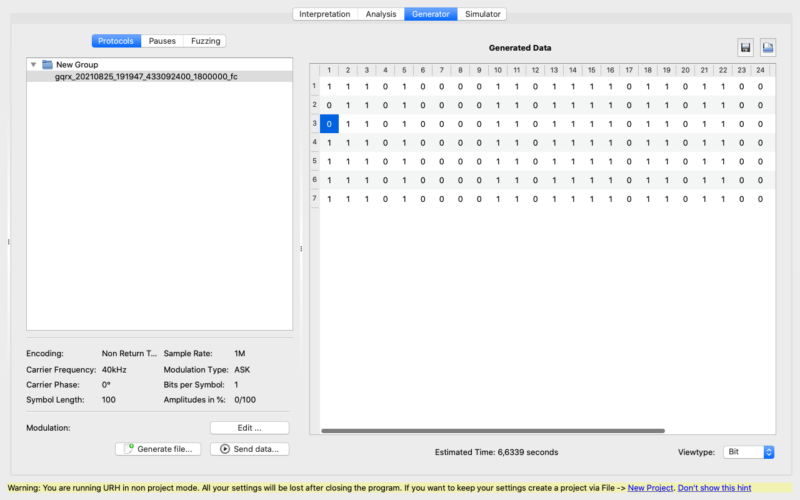Click the New Group folder icon
The width and height of the screenshot is (800, 500).
tap(47, 64)
